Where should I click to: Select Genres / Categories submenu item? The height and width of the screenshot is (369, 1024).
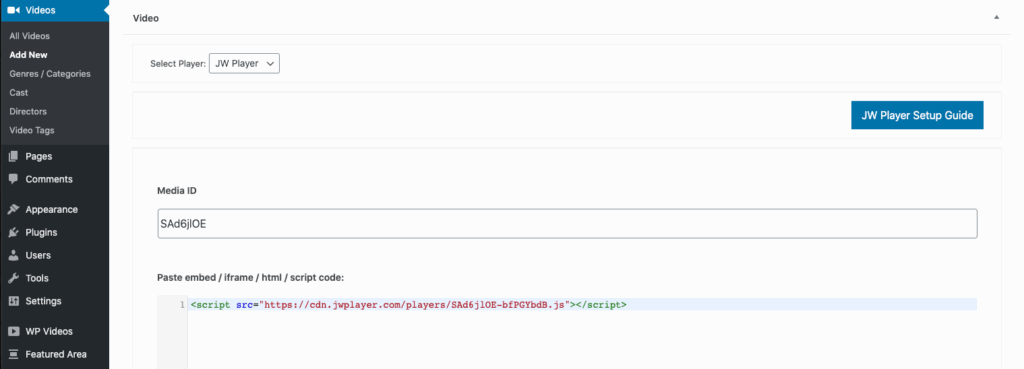[x=50, y=74]
